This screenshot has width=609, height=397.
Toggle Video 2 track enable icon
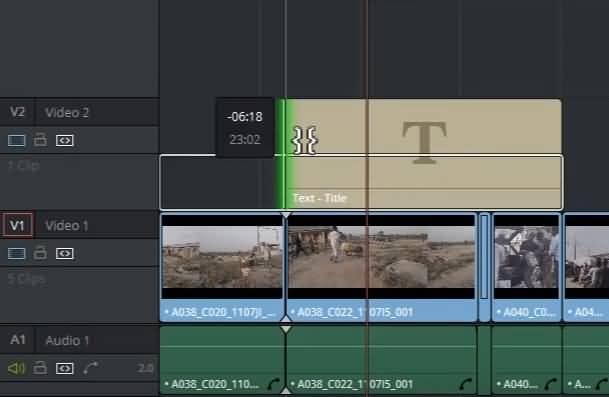point(16,140)
